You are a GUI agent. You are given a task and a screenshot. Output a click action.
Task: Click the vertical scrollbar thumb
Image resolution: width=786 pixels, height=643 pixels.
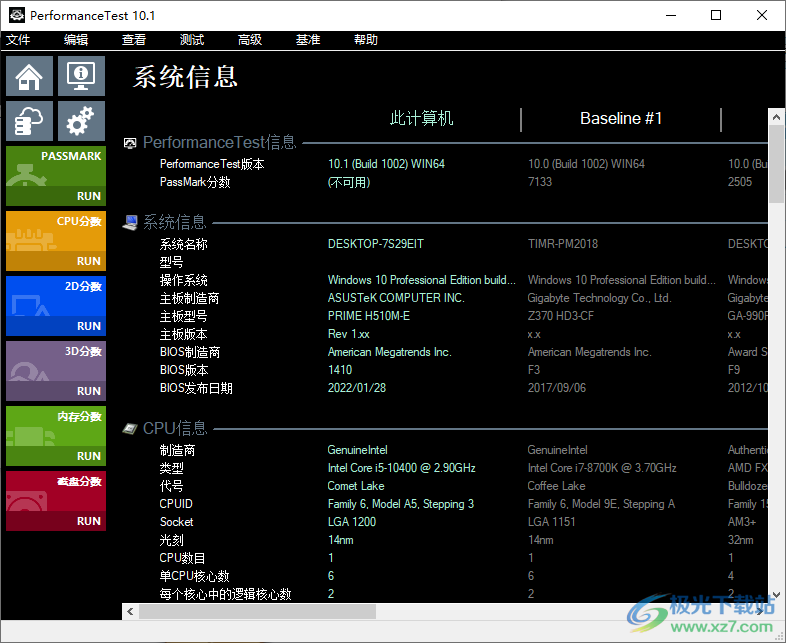pos(776,164)
